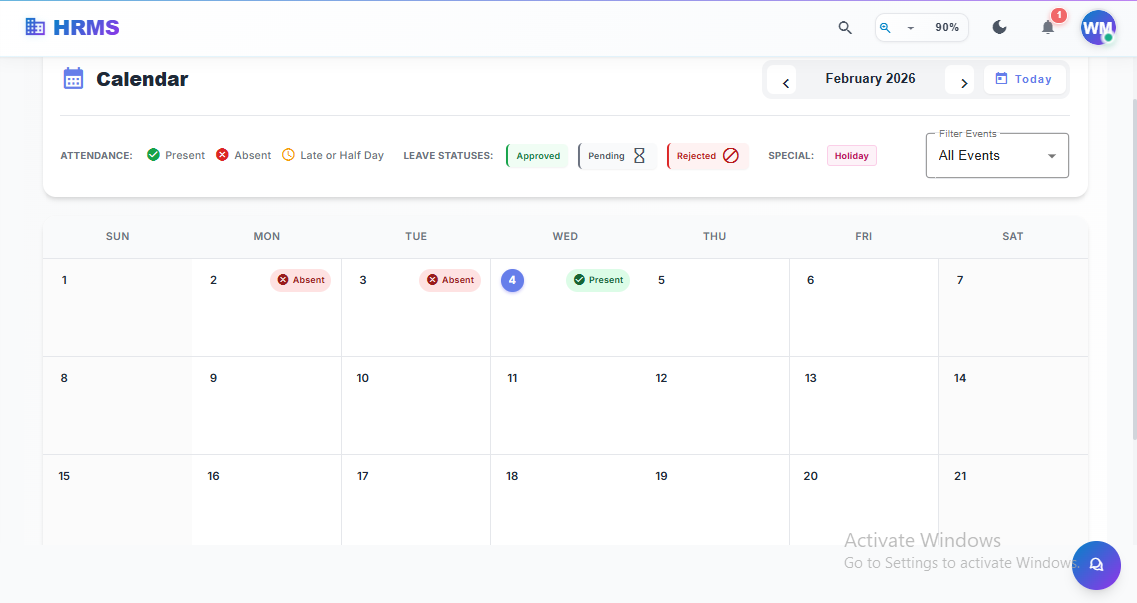The height and width of the screenshot is (603, 1137).
Task: Select date 13 in the calendar
Action: point(811,378)
